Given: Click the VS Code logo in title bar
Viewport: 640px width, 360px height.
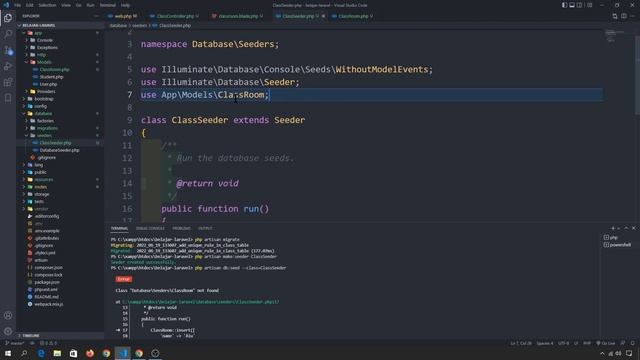Looking at the screenshot, I should click(6, 5).
